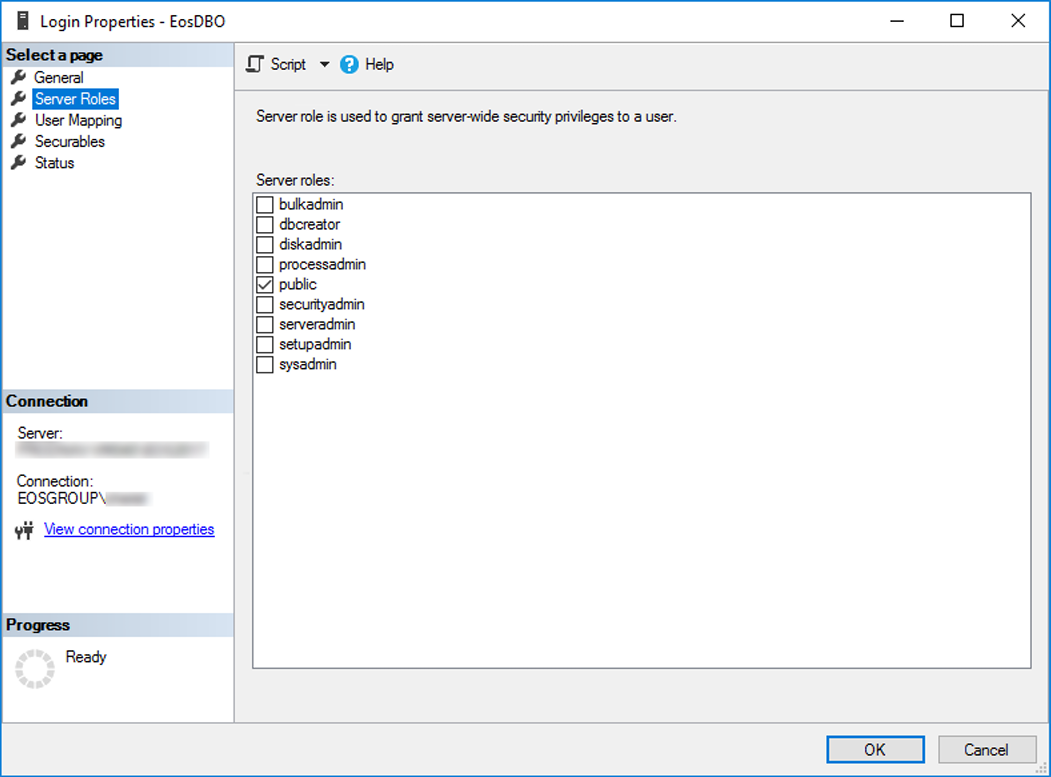Open the Securables page
This screenshot has height=777, width=1051.
click(x=70, y=142)
